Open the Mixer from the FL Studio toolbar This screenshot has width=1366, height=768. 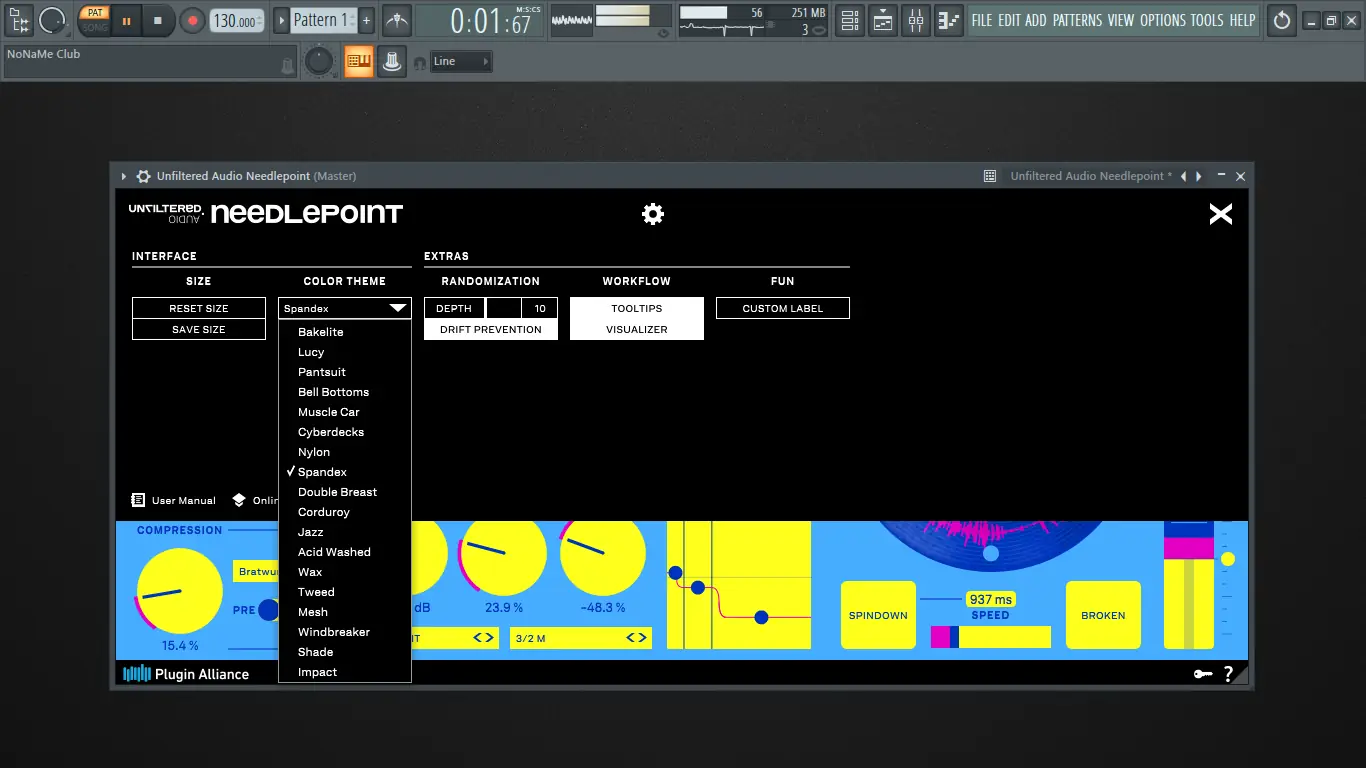915,20
